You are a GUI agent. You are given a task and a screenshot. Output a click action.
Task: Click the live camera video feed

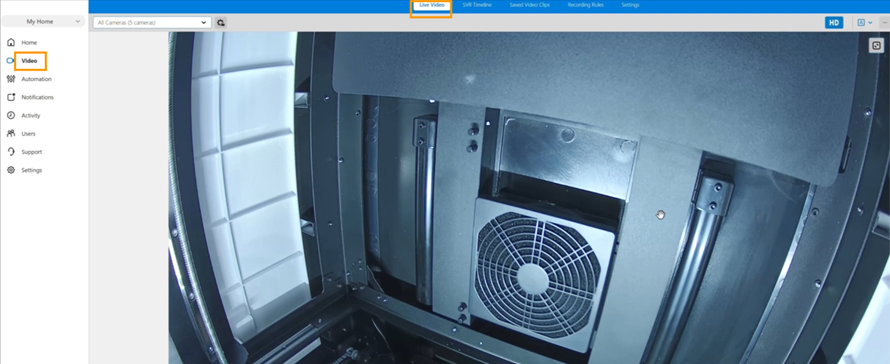click(529, 198)
